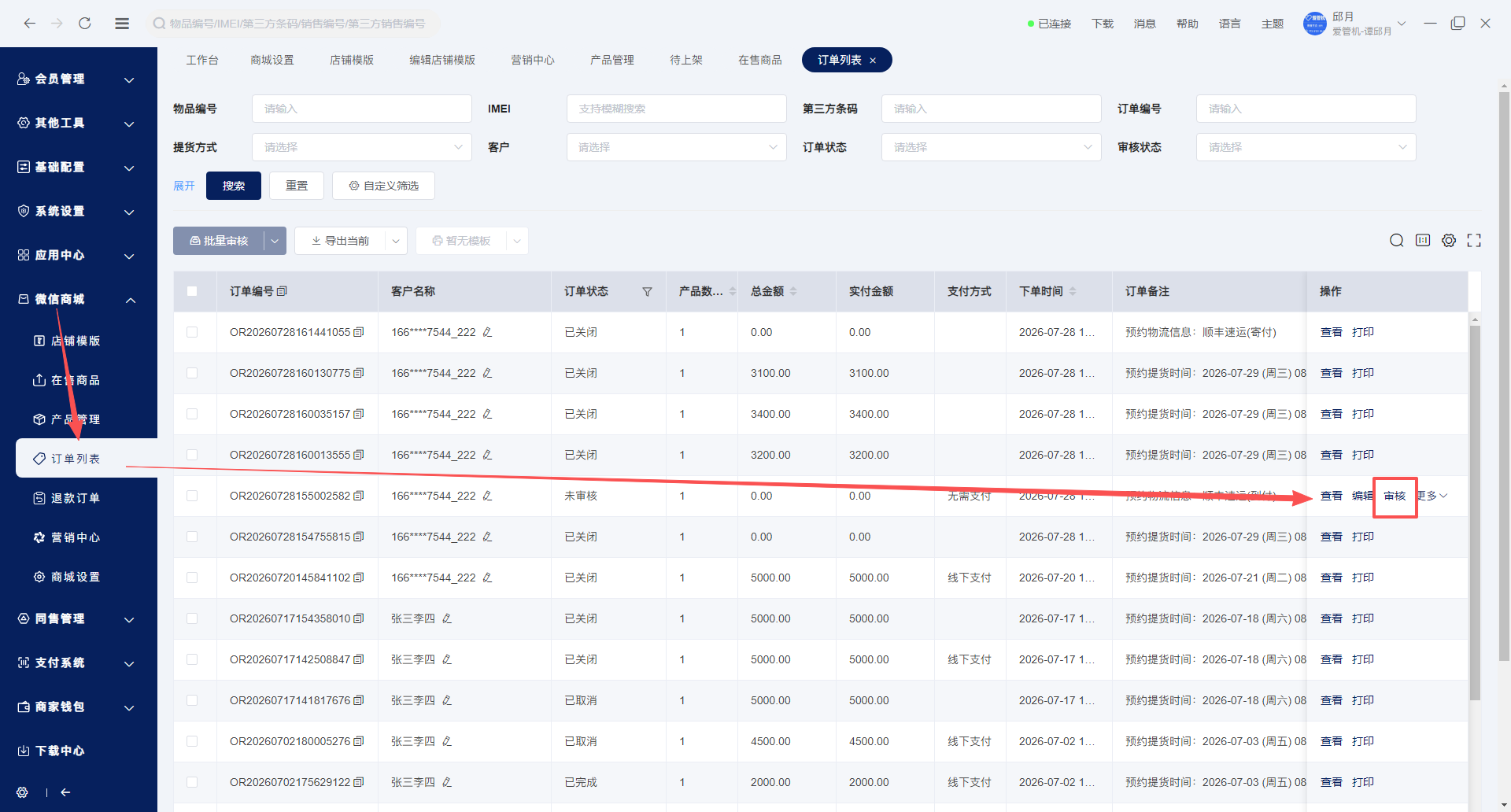Image resolution: width=1511 pixels, height=812 pixels.
Task: Open the 客户 dropdown
Action: tap(677, 147)
